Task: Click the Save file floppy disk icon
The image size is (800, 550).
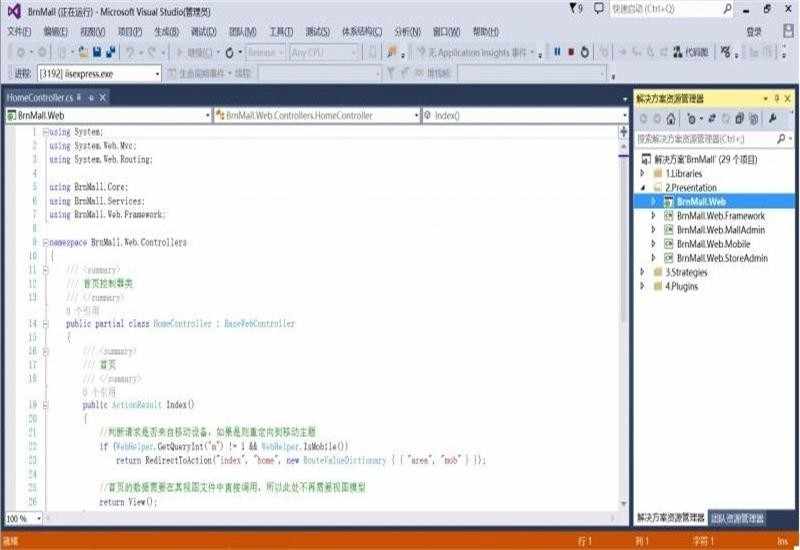Action: click(x=97, y=52)
